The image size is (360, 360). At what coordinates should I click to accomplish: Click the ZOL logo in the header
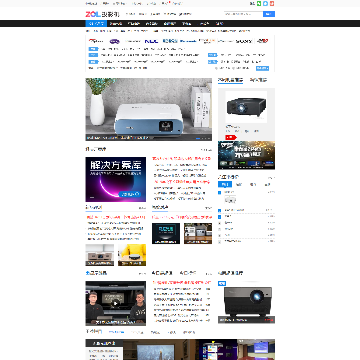[x=93, y=14]
